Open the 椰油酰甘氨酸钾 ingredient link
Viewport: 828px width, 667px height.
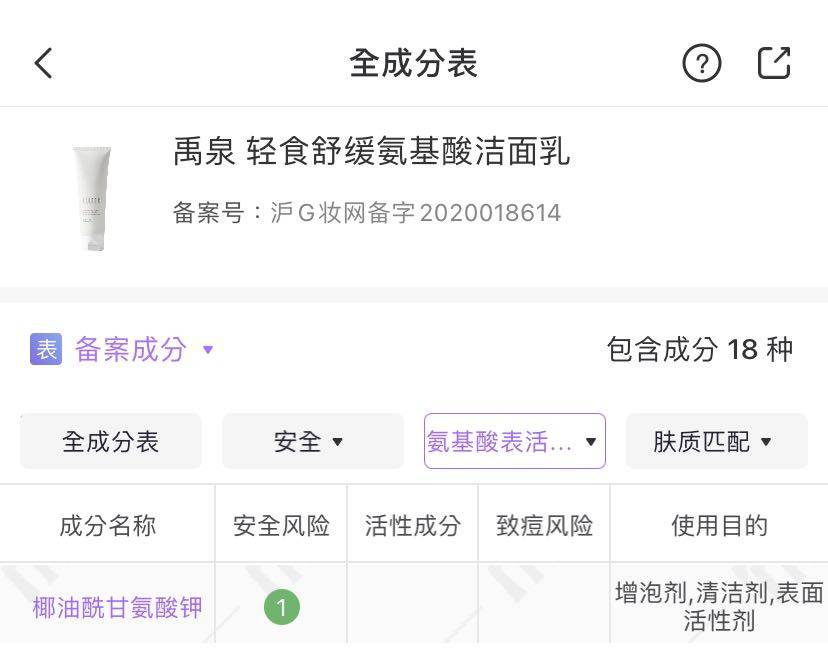pos(117,607)
